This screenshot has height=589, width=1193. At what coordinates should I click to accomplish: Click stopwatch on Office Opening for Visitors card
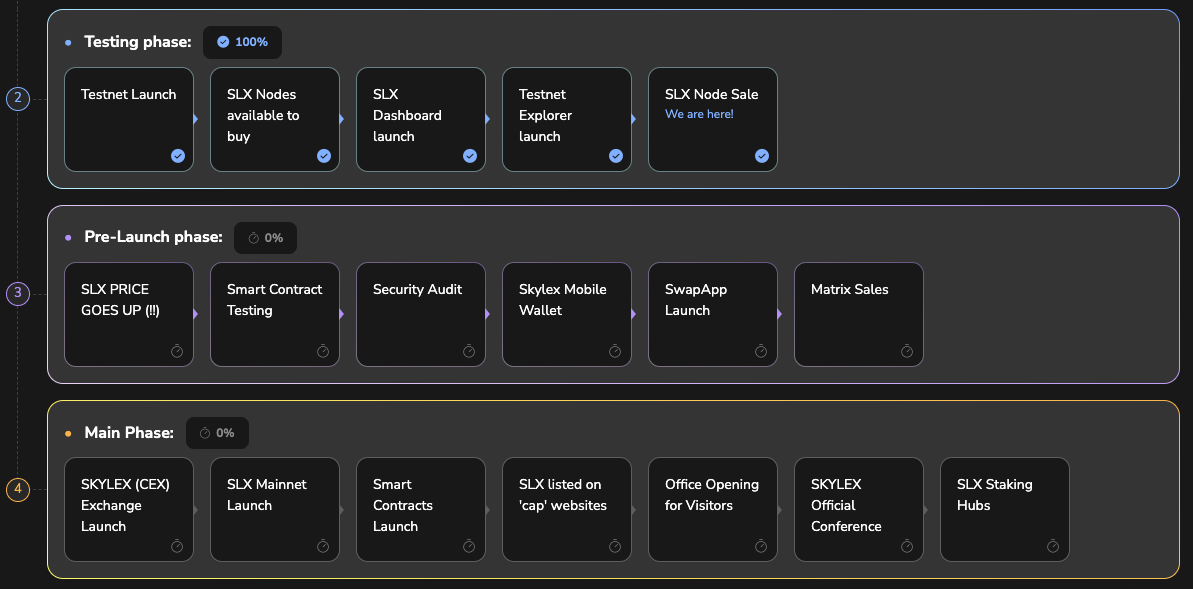click(761, 546)
